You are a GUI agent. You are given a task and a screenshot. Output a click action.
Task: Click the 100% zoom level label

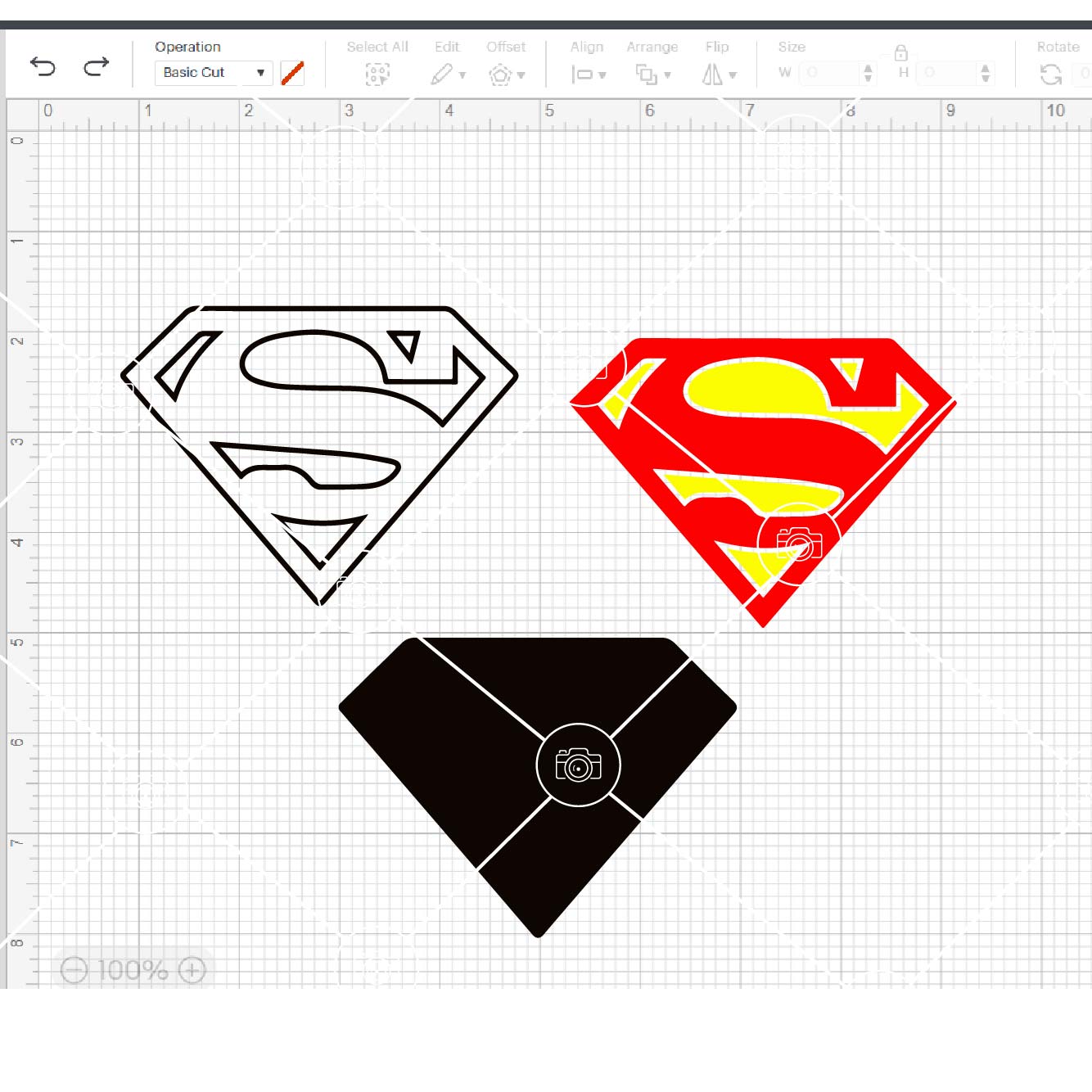pyautogui.click(x=133, y=970)
